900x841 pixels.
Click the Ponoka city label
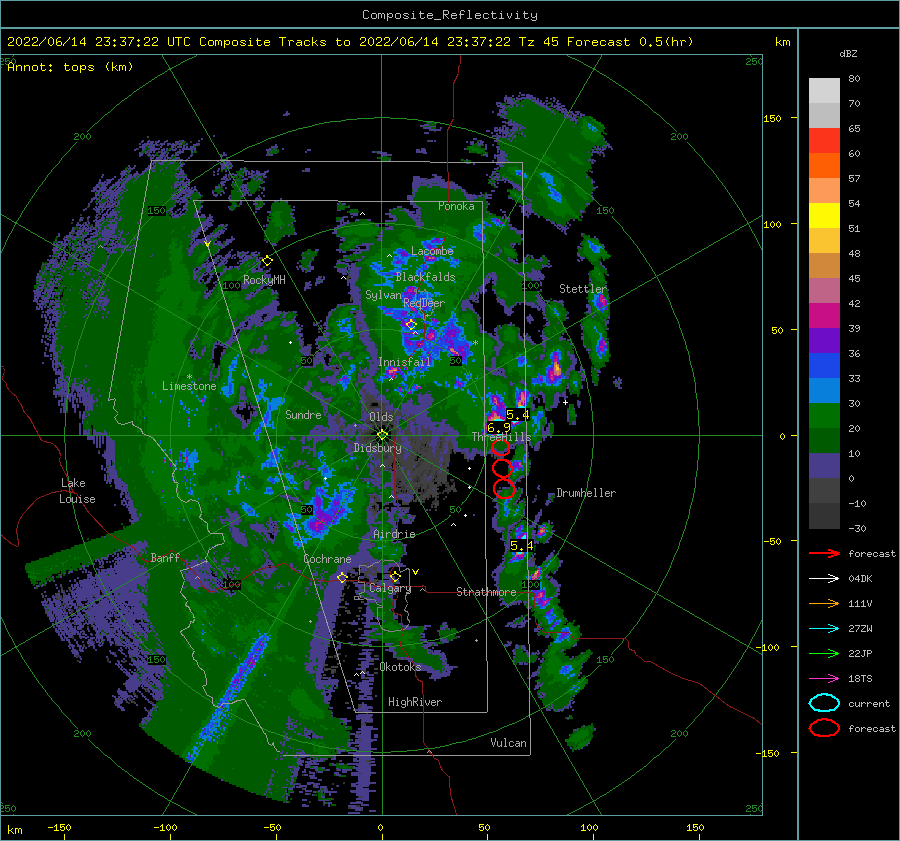click(x=456, y=206)
